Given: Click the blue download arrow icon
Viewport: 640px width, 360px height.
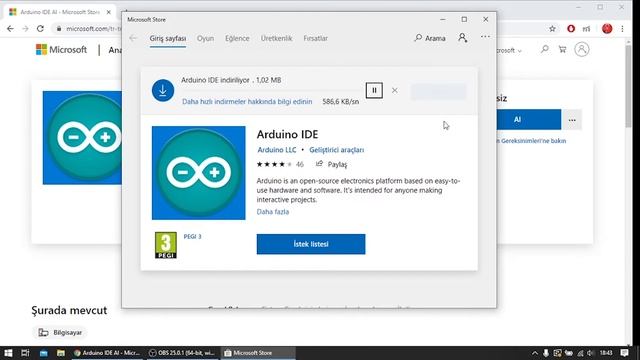Looking at the screenshot, I should coord(163,90).
